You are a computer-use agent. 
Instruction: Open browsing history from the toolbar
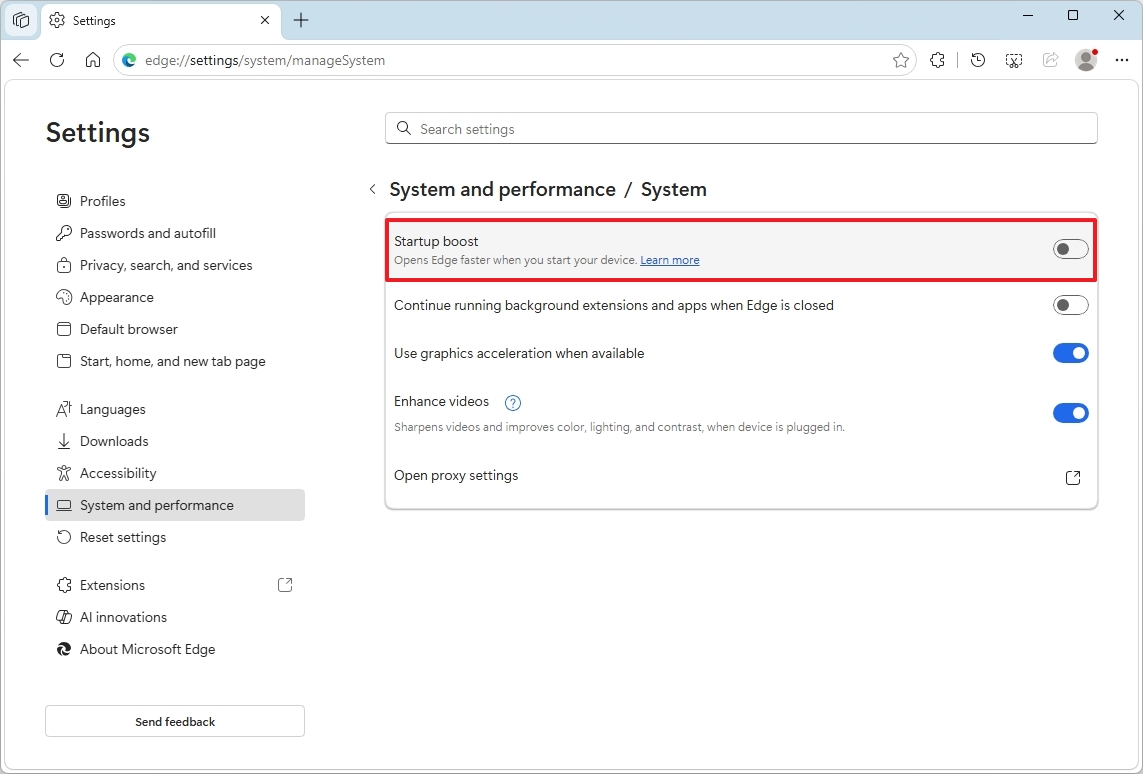[x=977, y=60]
